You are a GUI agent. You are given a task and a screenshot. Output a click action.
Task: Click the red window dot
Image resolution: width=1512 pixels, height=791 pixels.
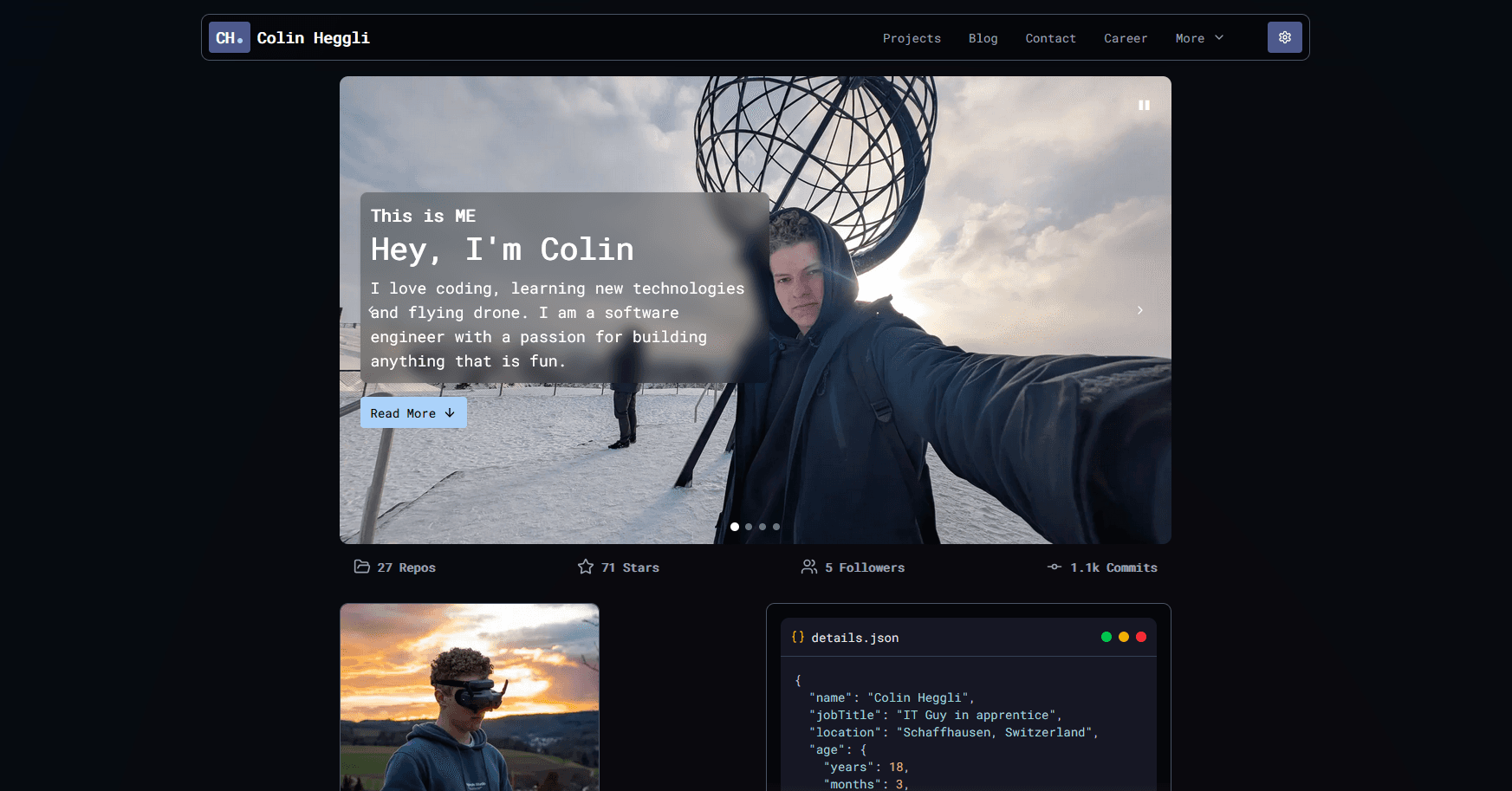(x=1141, y=637)
